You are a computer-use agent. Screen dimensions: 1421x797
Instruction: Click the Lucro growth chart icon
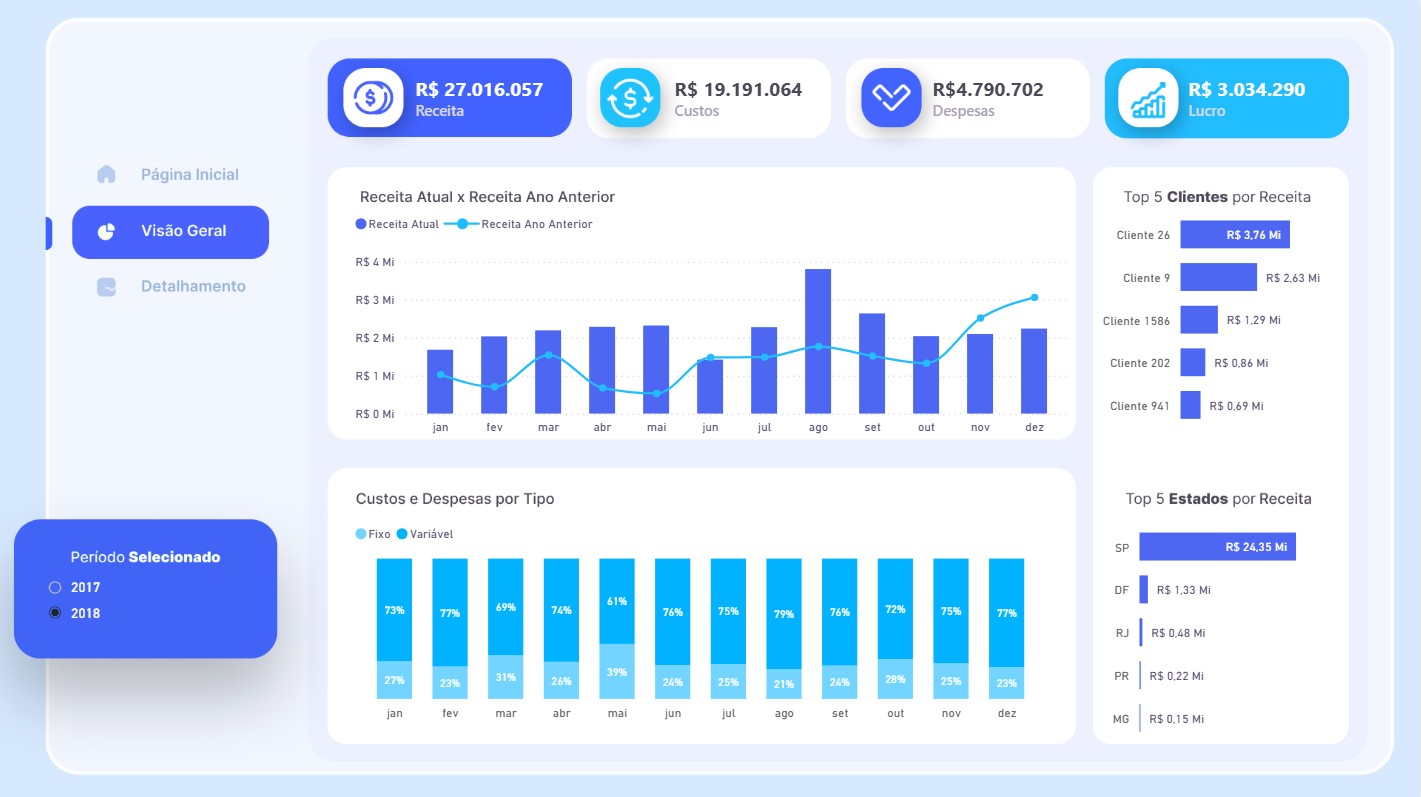[x=1148, y=98]
